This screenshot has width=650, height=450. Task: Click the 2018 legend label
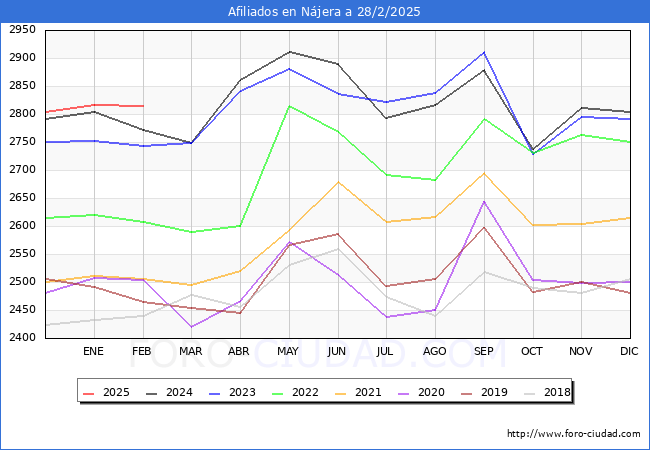557,392
